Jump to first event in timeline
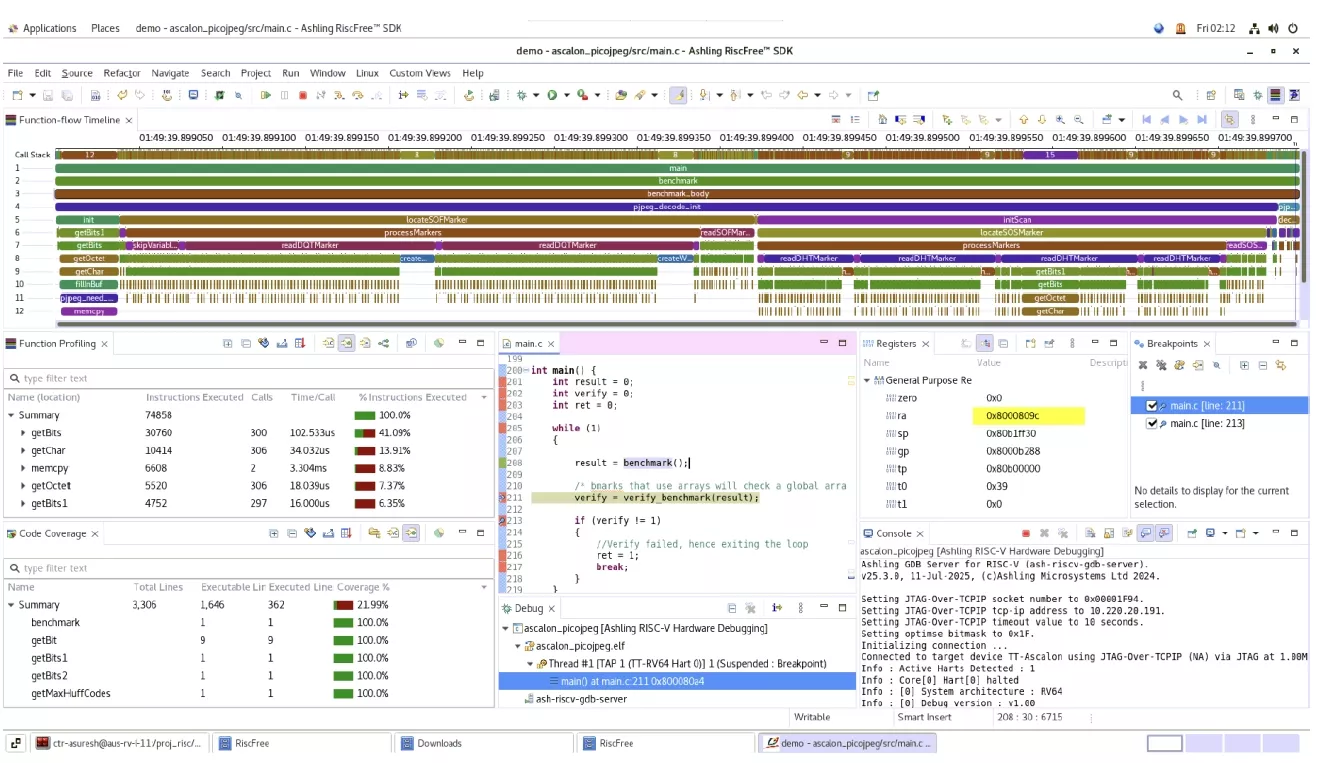This screenshot has width=1319, height=763. point(1146,119)
